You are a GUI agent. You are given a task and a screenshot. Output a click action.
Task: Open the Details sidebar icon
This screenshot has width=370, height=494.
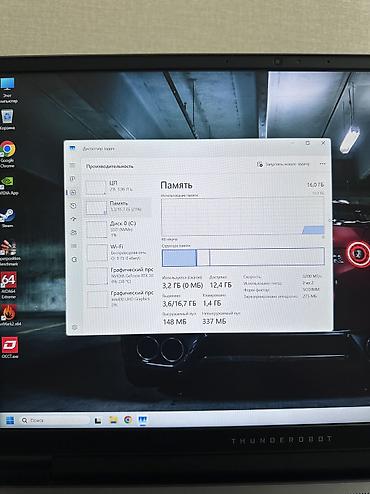tap(74, 246)
